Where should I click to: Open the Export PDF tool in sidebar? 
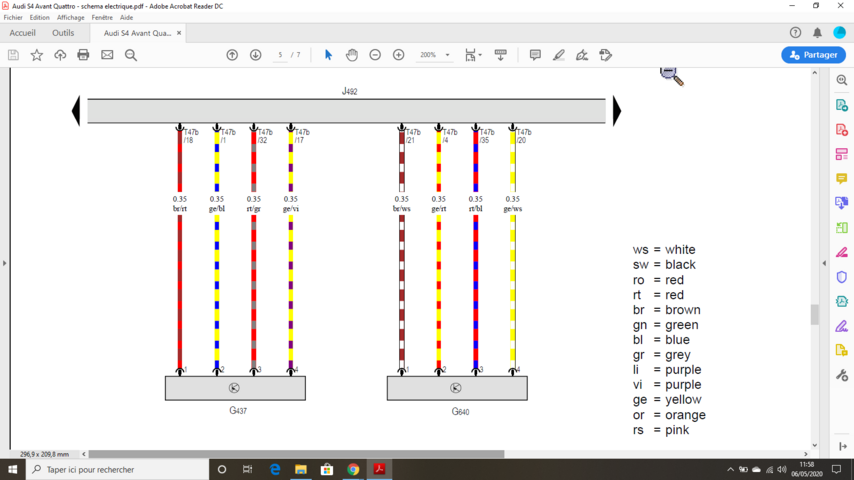tap(842, 105)
